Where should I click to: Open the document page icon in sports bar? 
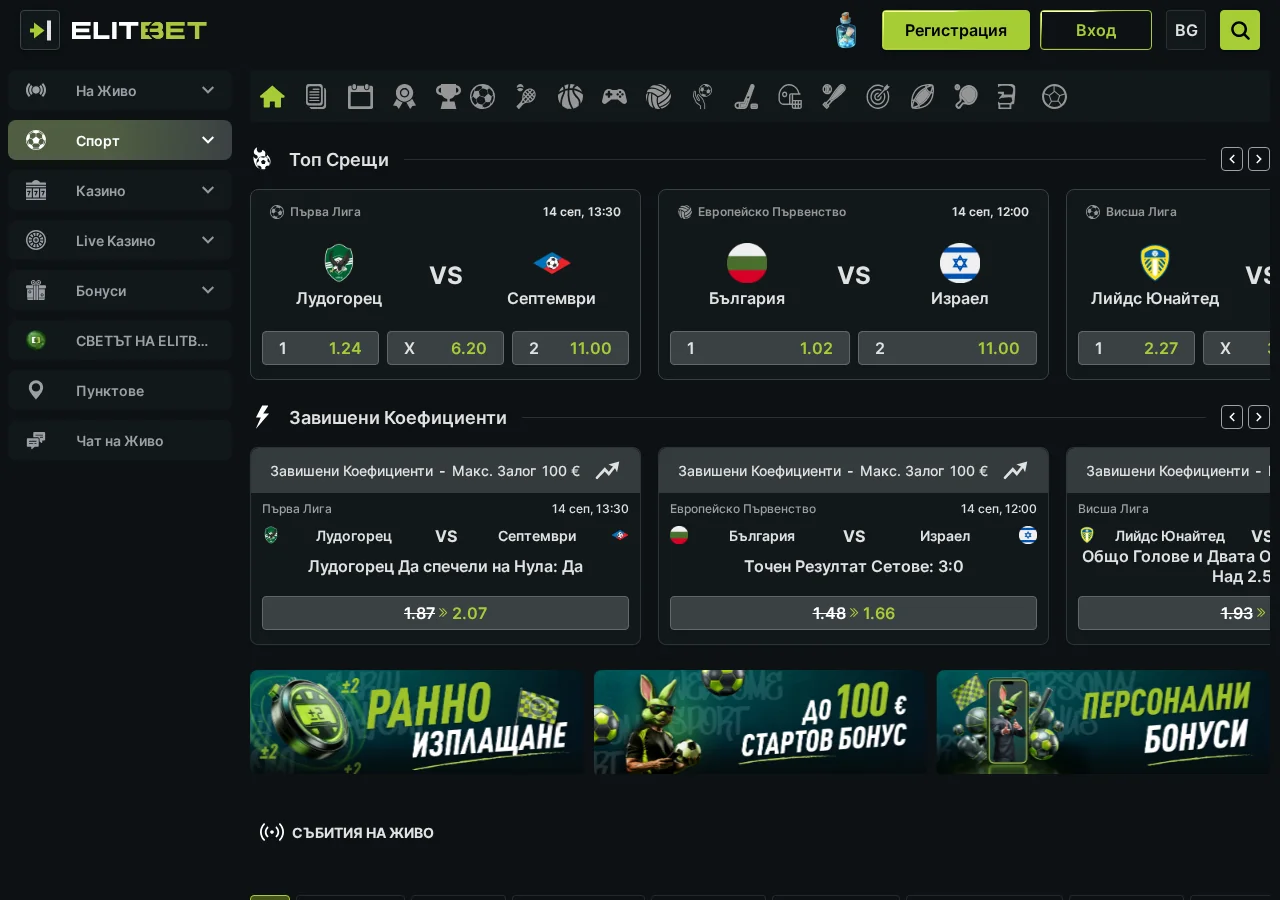pyautogui.click(x=316, y=97)
